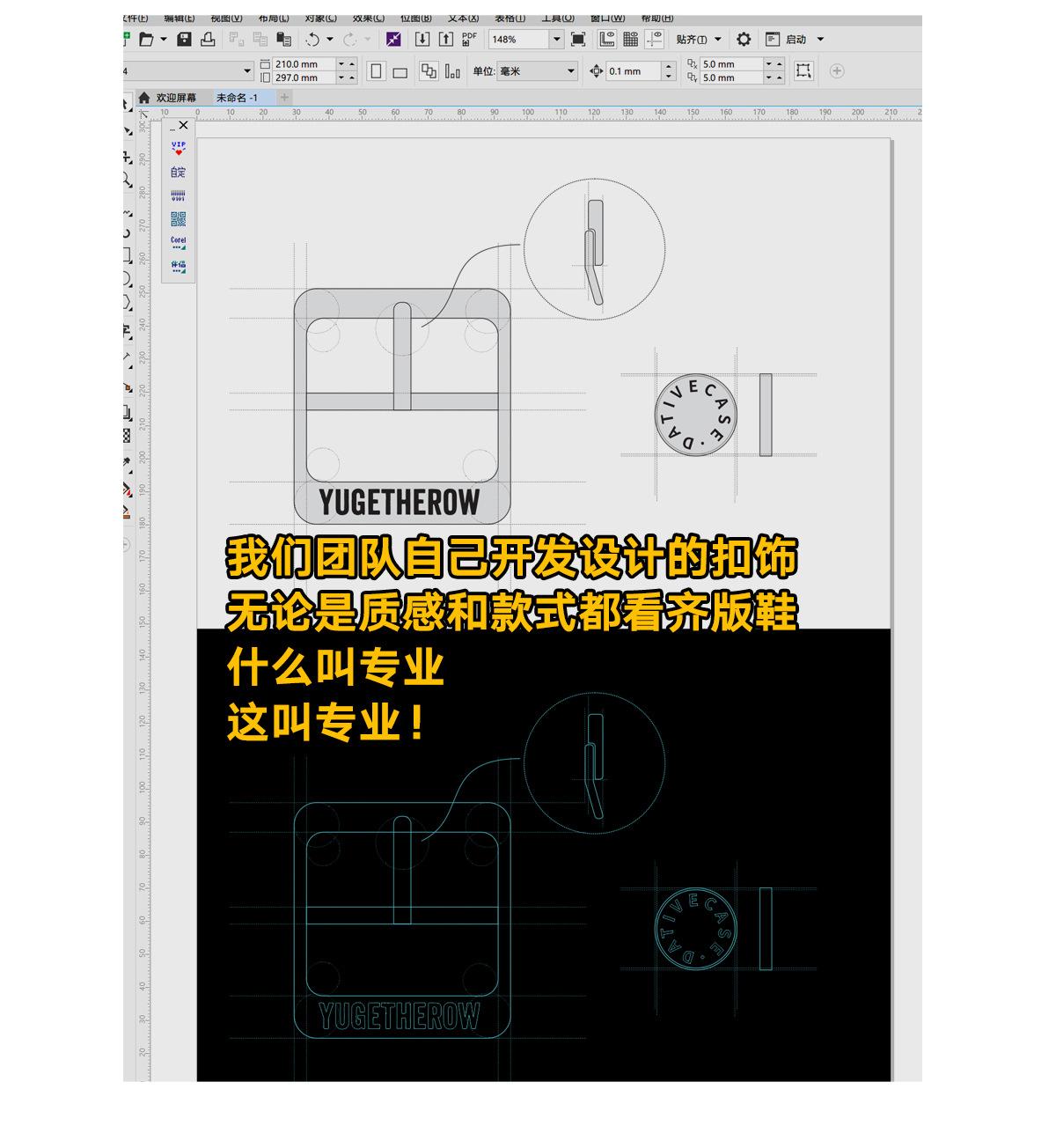The height and width of the screenshot is (1148, 1056).
Task: Click the Publish to PDF icon
Action: click(x=469, y=40)
